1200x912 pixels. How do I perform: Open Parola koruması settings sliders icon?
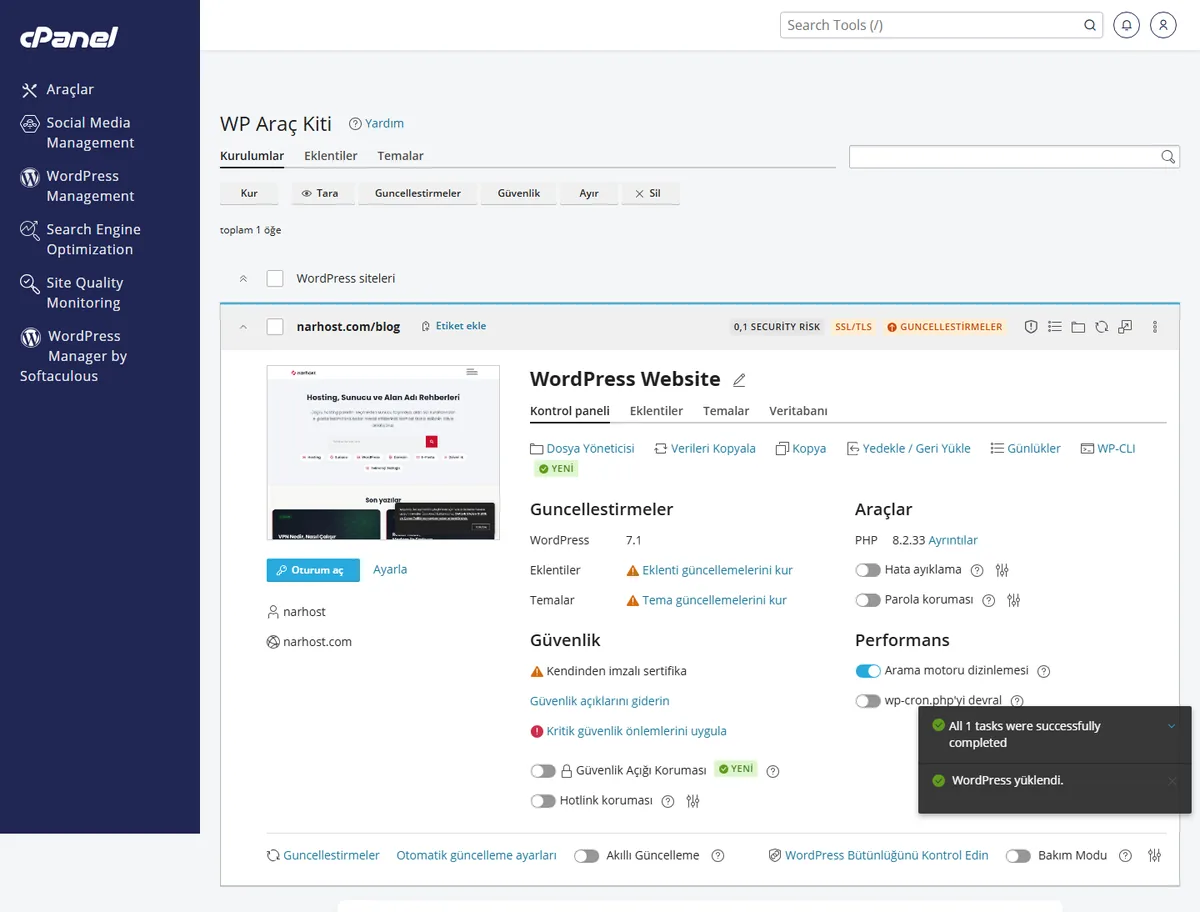point(1014,600)
